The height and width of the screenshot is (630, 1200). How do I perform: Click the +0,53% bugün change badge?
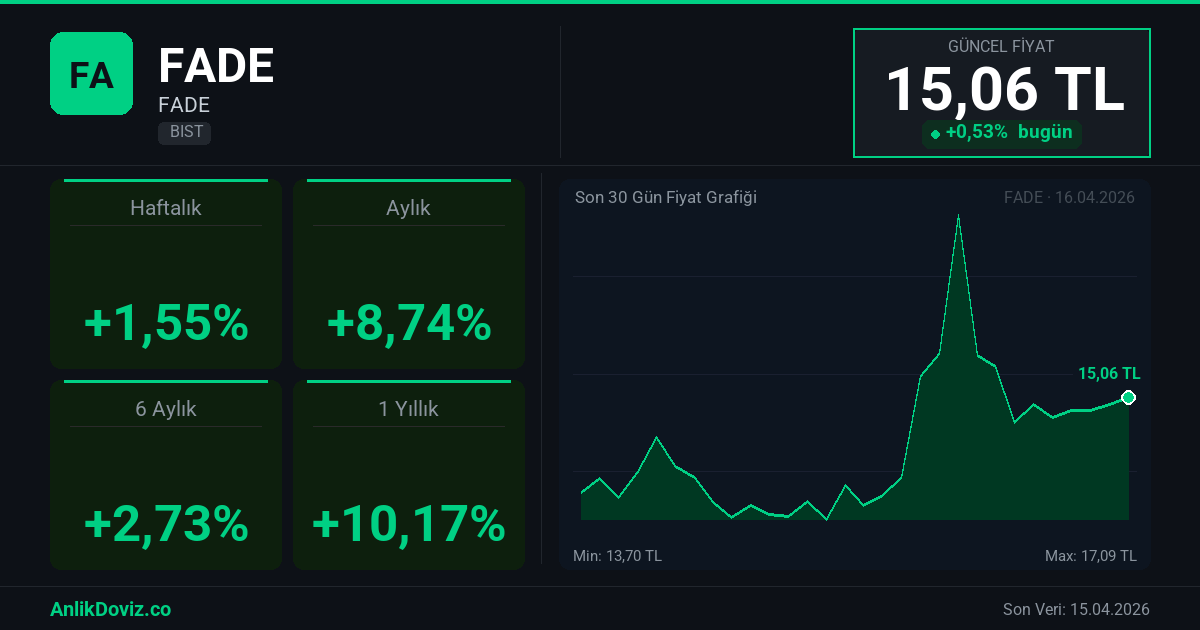click(x=1002, y=133)
